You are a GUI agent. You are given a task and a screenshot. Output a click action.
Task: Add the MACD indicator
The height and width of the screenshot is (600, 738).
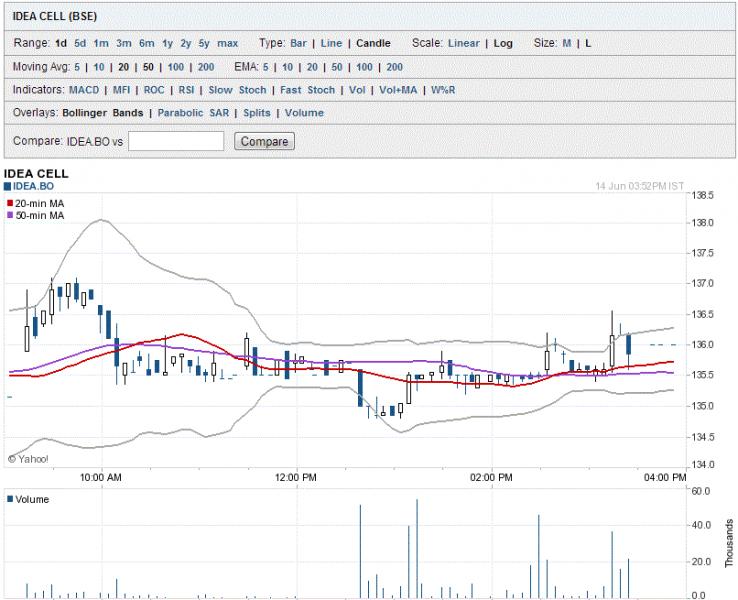tap(84, 90)
